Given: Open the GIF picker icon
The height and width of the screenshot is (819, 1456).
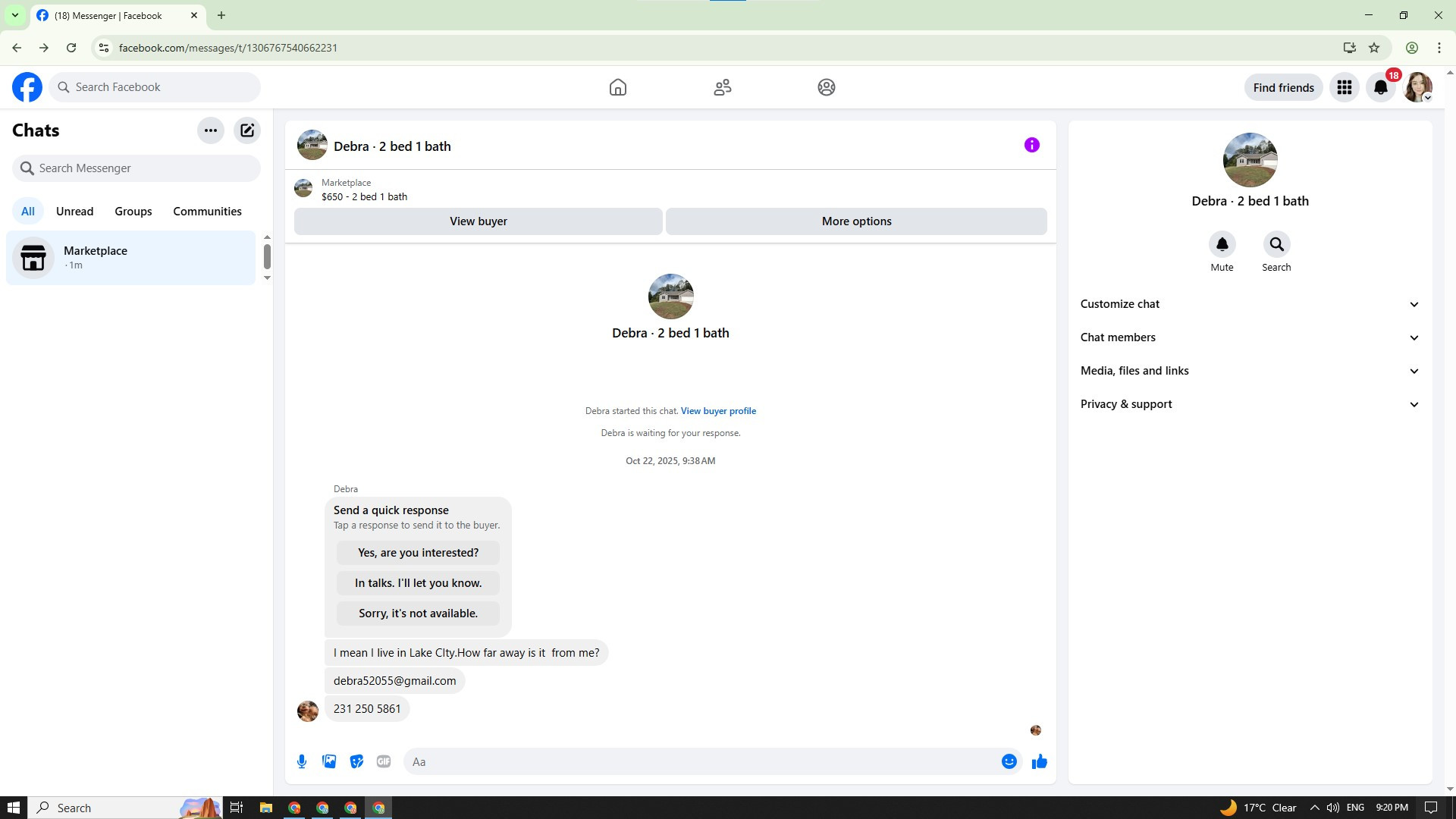Looking at the screenshot, I should point(384,761).
